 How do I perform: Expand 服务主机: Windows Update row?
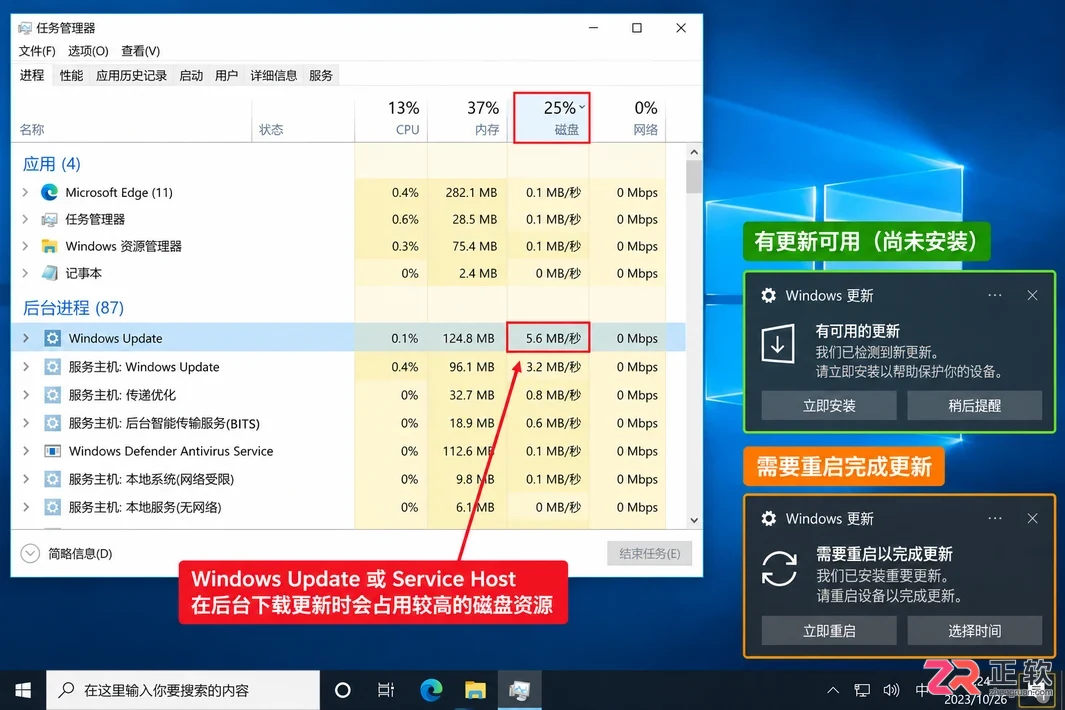pyautogui.click(x=26, y=367)
